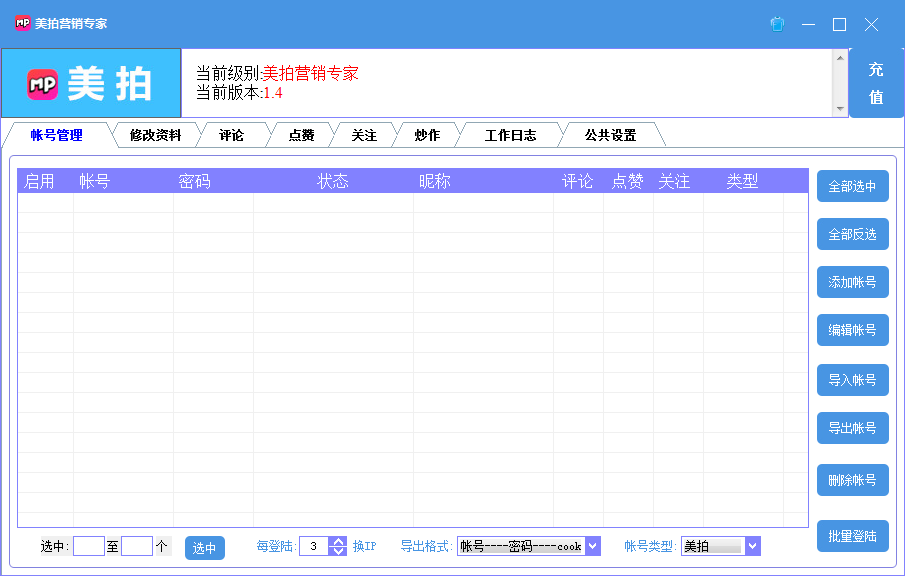Delete accounts with 删除帐号
This screenshot has width=905, height=576.
852,480
